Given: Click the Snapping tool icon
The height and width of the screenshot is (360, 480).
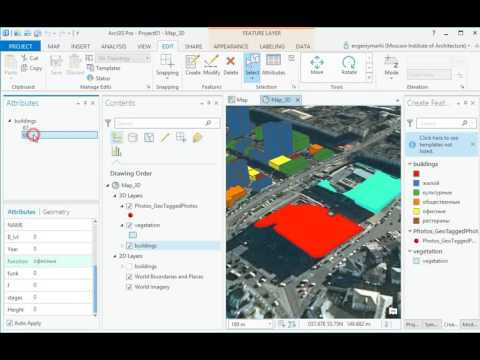Looking at the screenshot, I should click(x=167, y=61).
